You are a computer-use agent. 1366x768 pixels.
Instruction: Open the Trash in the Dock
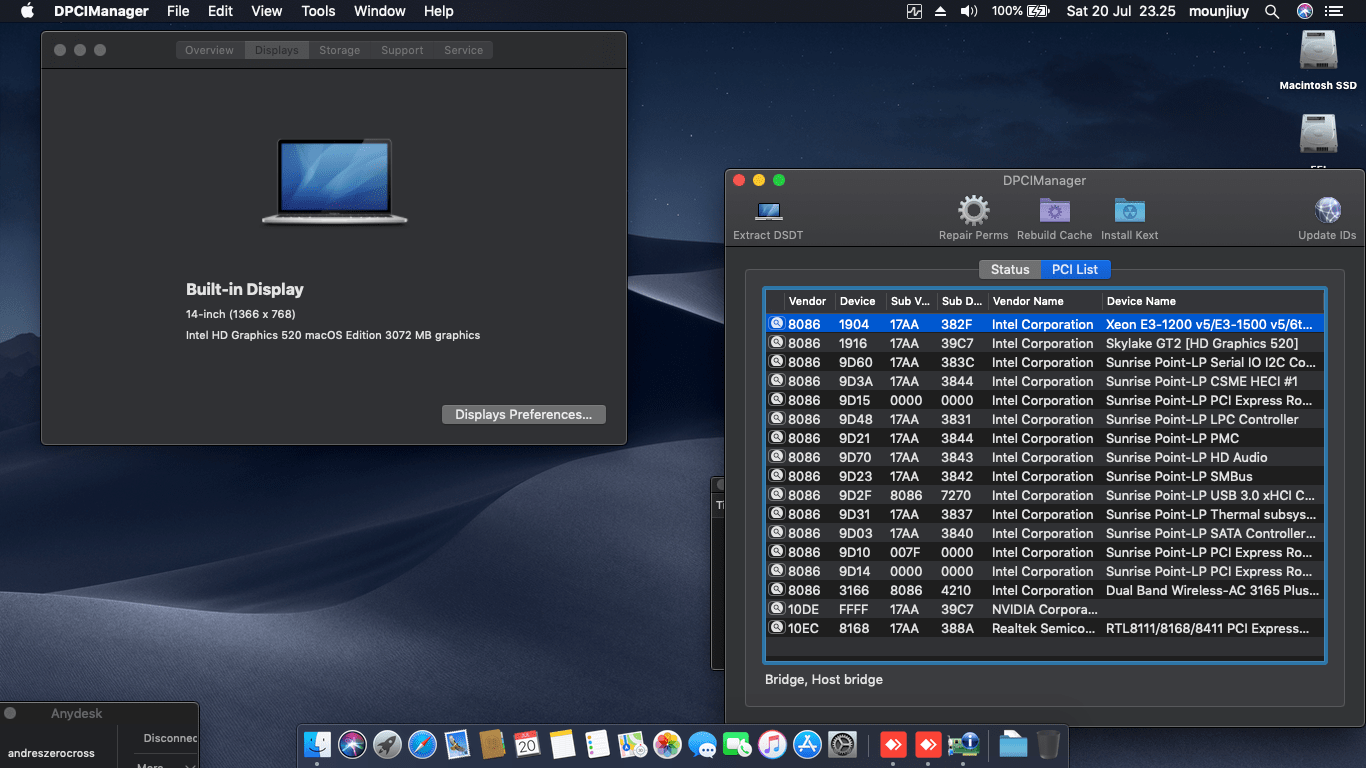tap(1048, 744)
